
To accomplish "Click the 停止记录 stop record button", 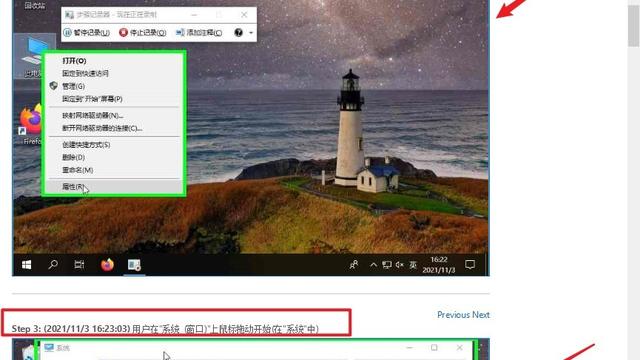I will pyautogui.click(x=142, y=33).
